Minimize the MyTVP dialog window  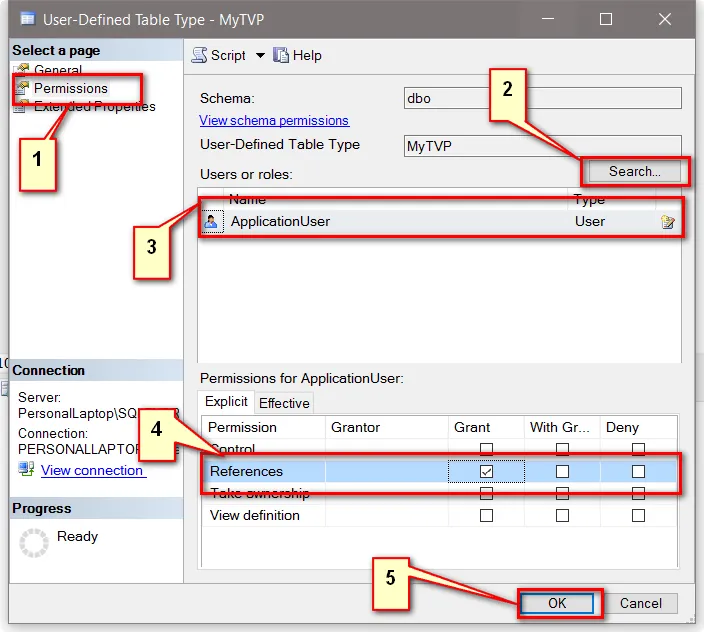547,19
